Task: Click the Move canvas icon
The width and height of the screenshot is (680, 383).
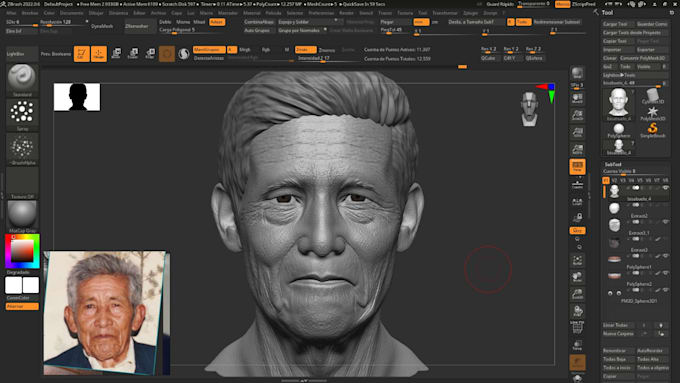Action: pyautogui.click(x=577, y=277)
